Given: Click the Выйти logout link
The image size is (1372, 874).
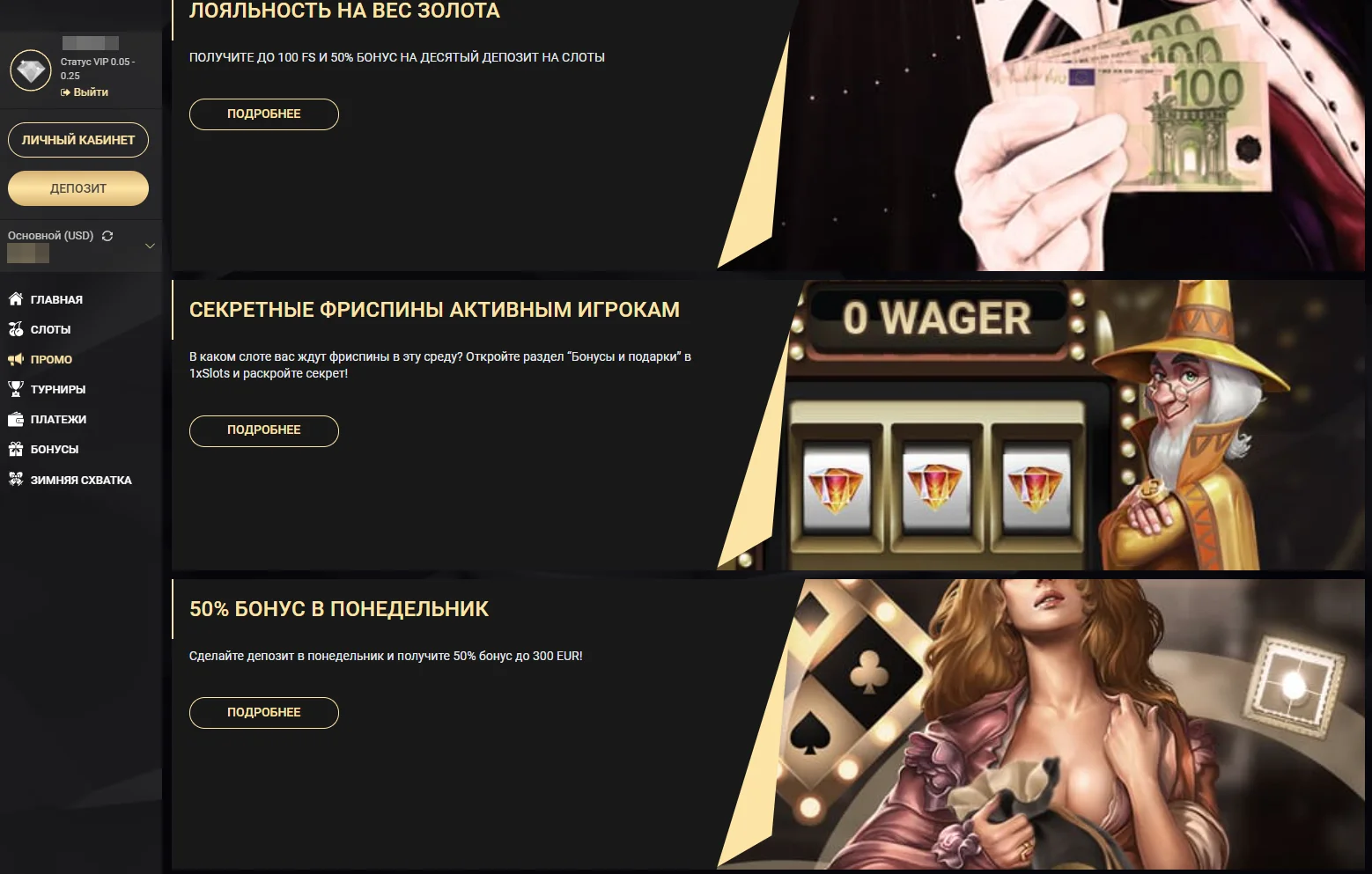Looking at the screenshot, I should [85, 92].
